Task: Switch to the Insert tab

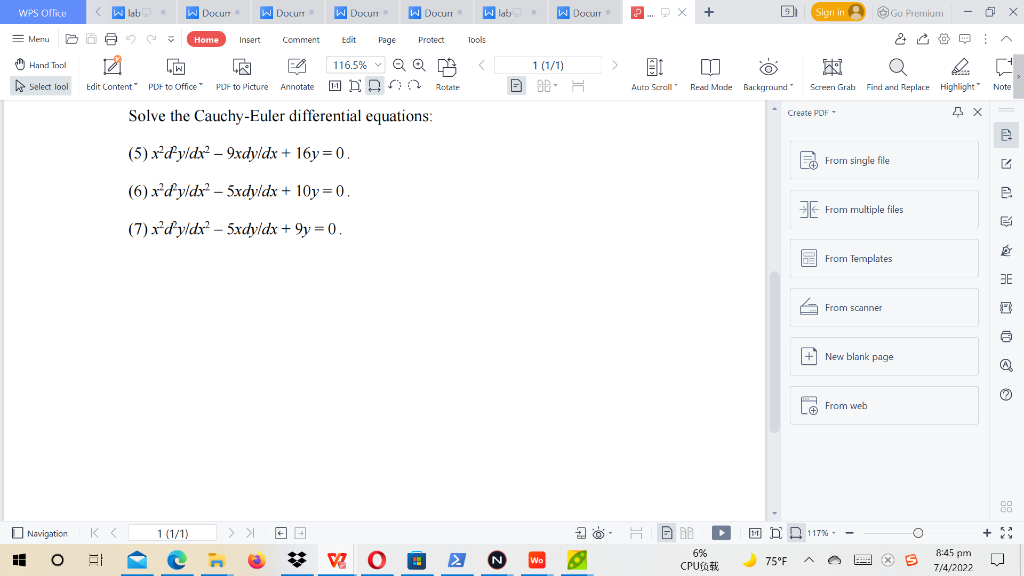Action: 249,40
